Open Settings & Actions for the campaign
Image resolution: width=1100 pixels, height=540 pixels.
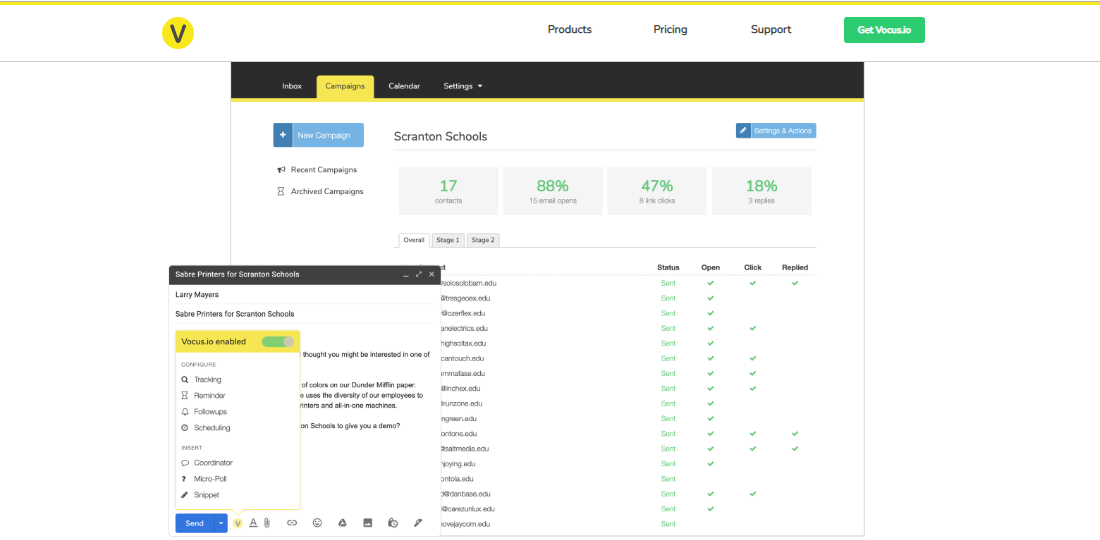pos(776,131)
